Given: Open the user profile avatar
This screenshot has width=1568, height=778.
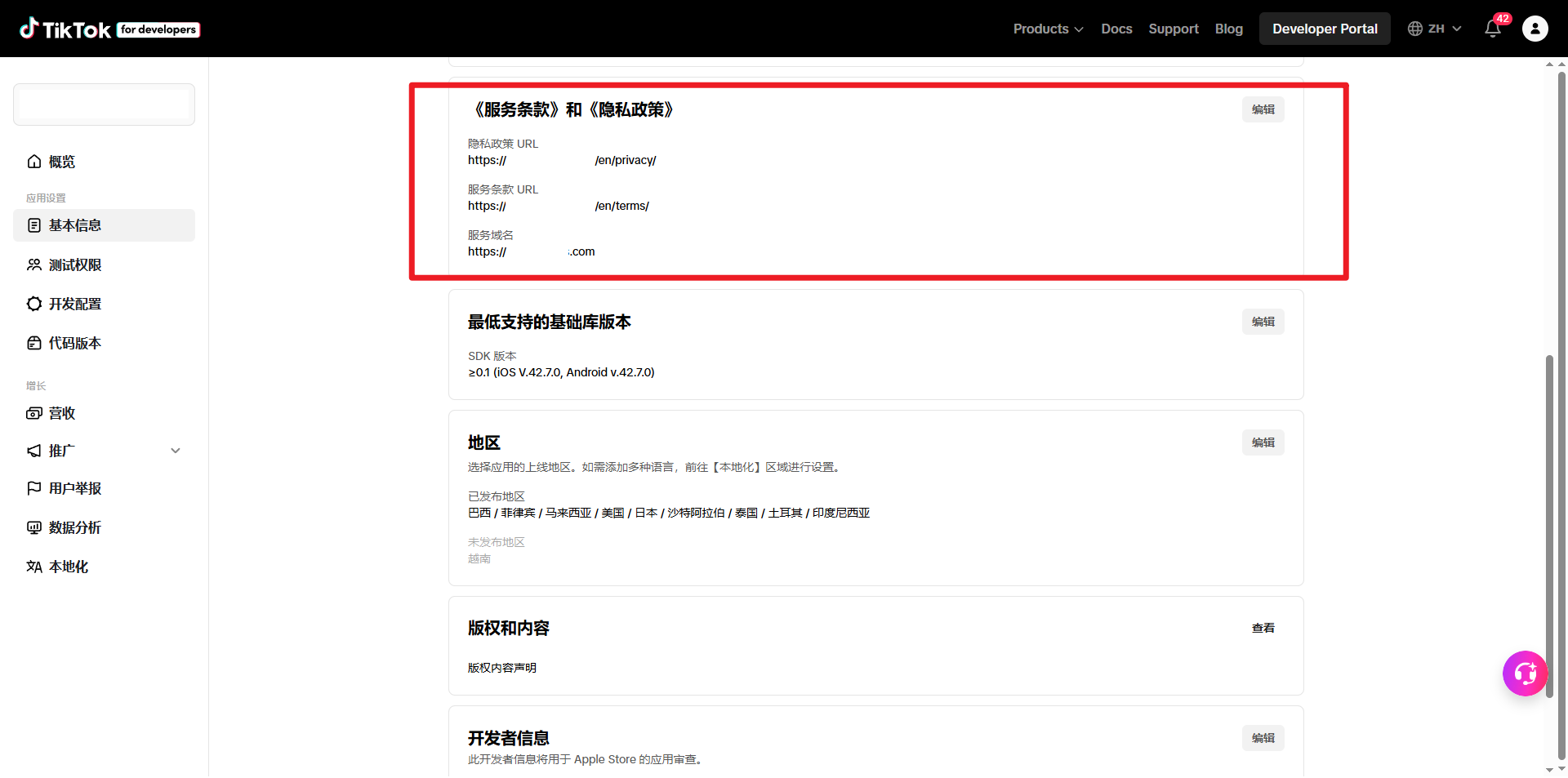Looking at the screenshot, I should [1535, 29].
